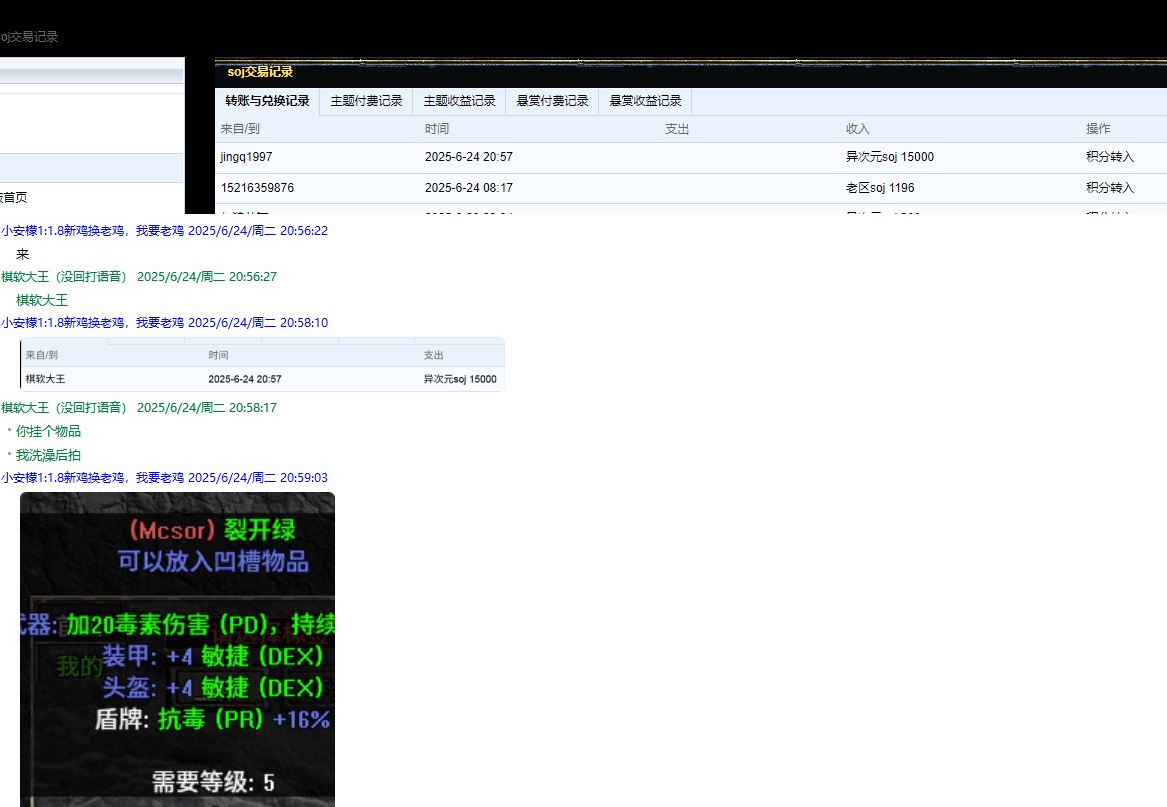
Task: Click 积分转入 in the 15216359876 row
Action: pyautogui.click(x=1110, y=188)
